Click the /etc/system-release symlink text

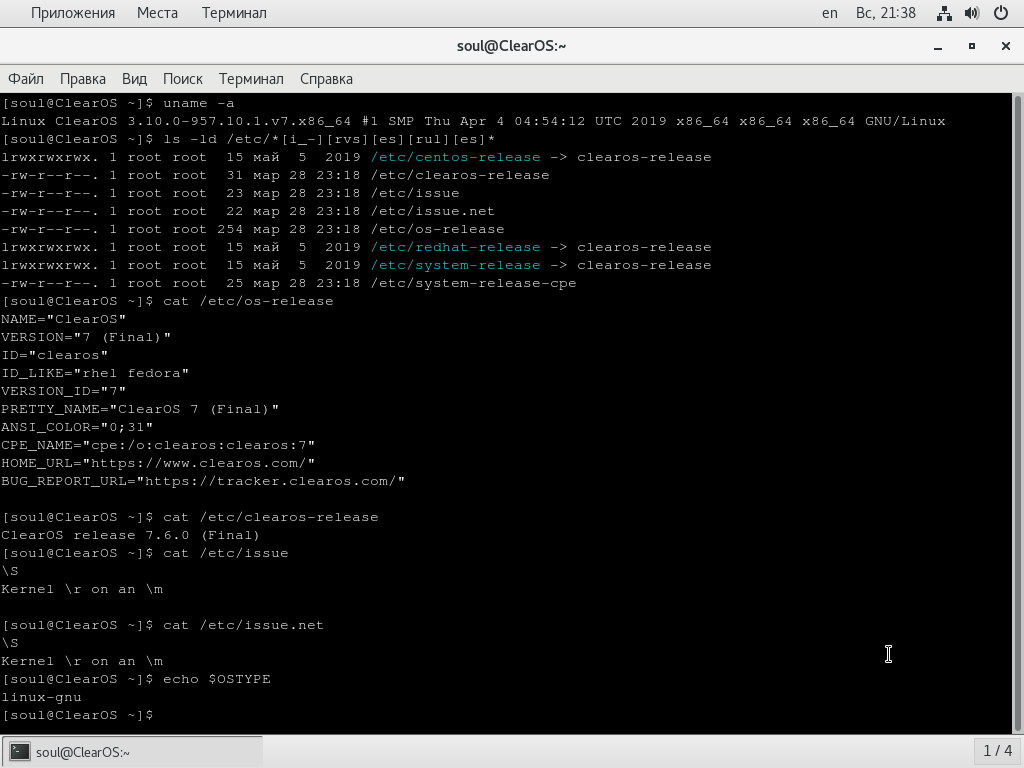[456, 265]
